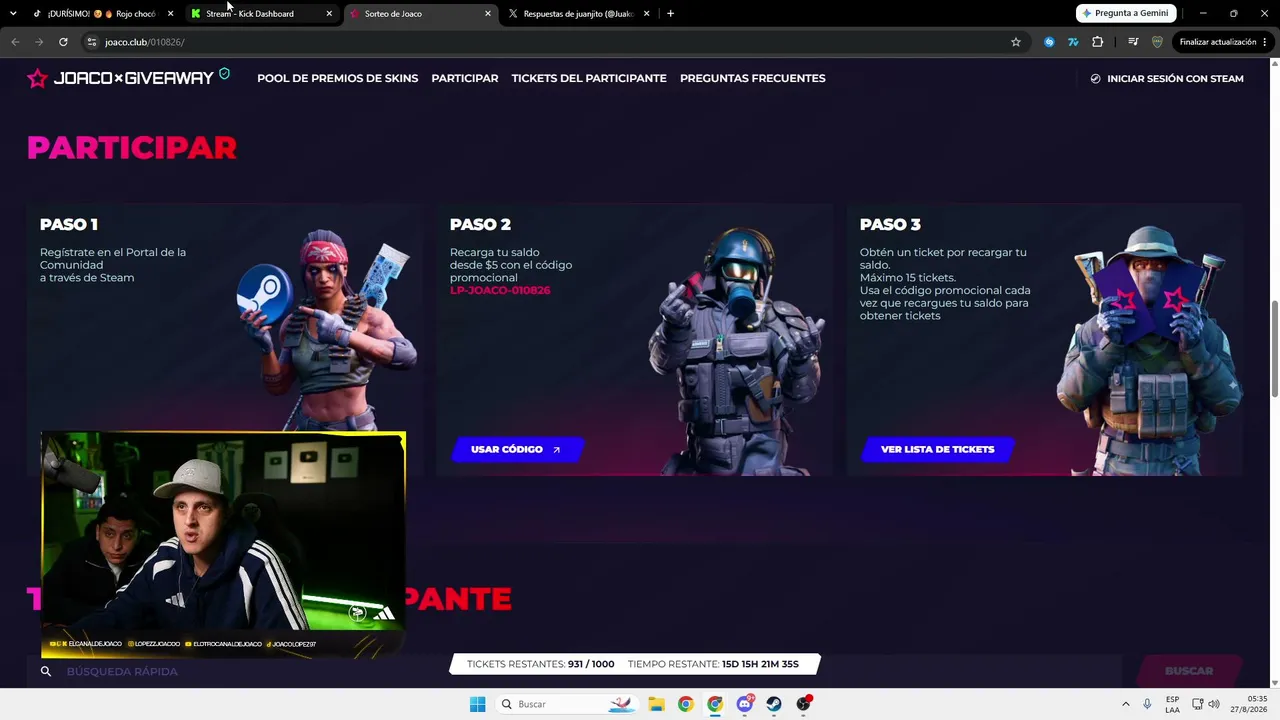Open the first Chrome taskbar icon
1280x720 pixels.
pyautogui.click(x=685, y=704)
